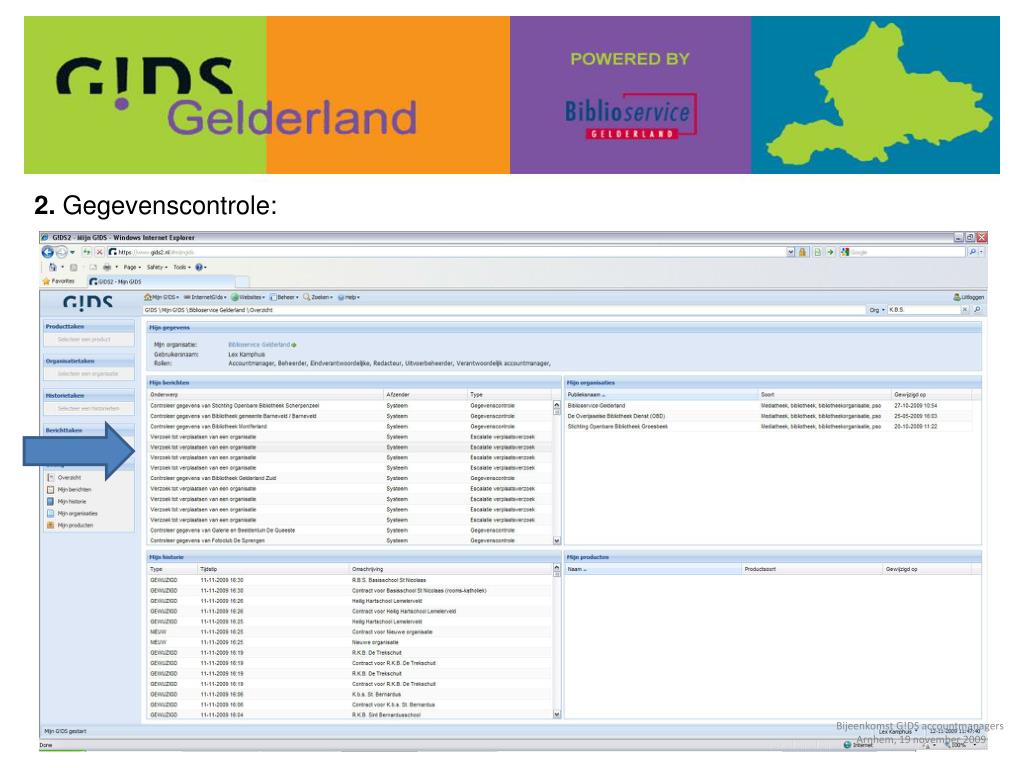
Task: Click the Overzicht sidebar icon
Action: click(50, 477)
